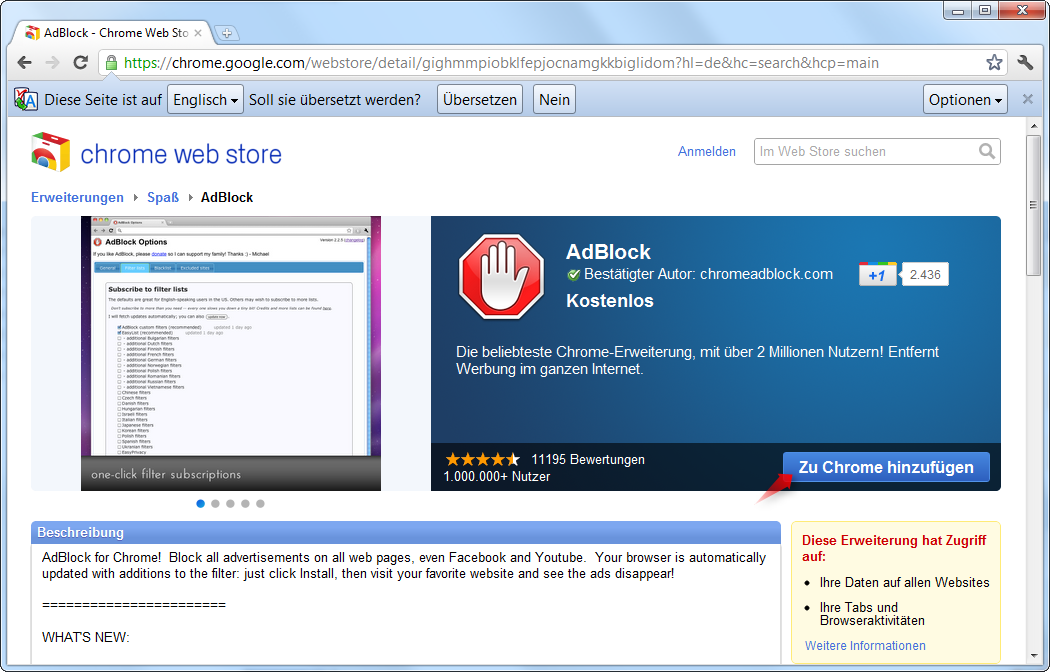Click the search magnifier icon

(x=987, y=151)
